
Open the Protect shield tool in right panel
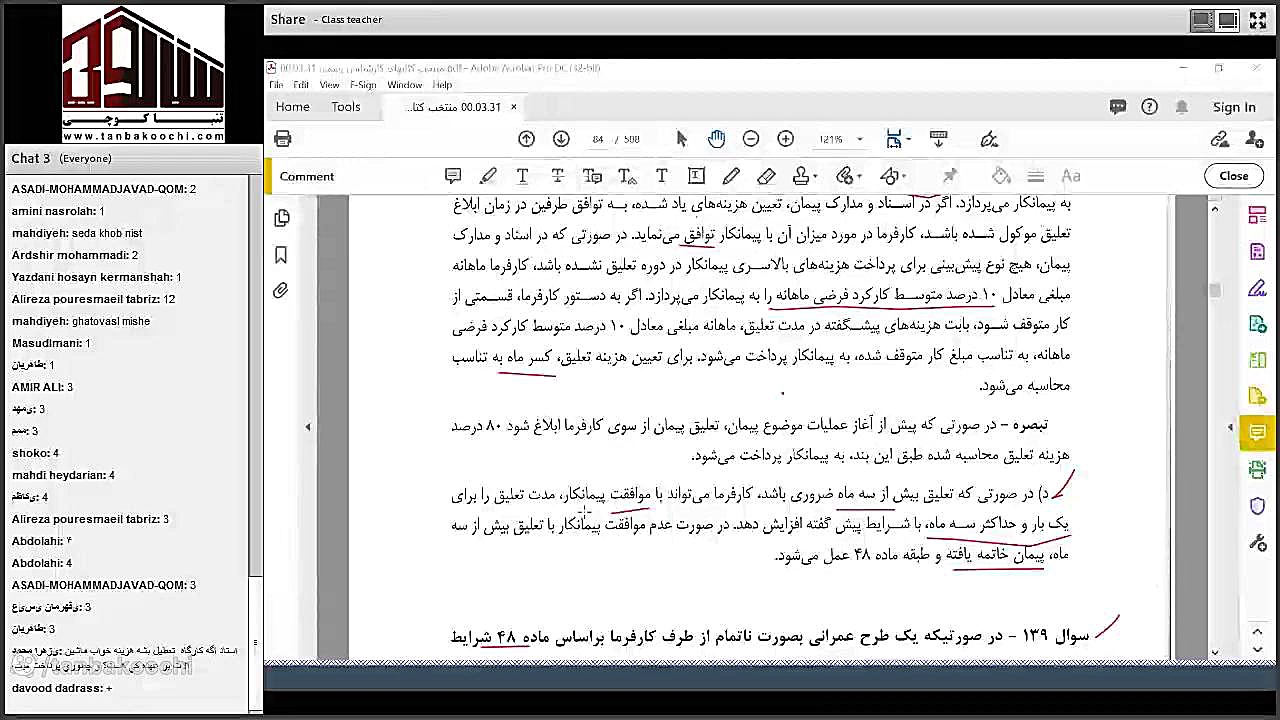[x=1258, y=506]
